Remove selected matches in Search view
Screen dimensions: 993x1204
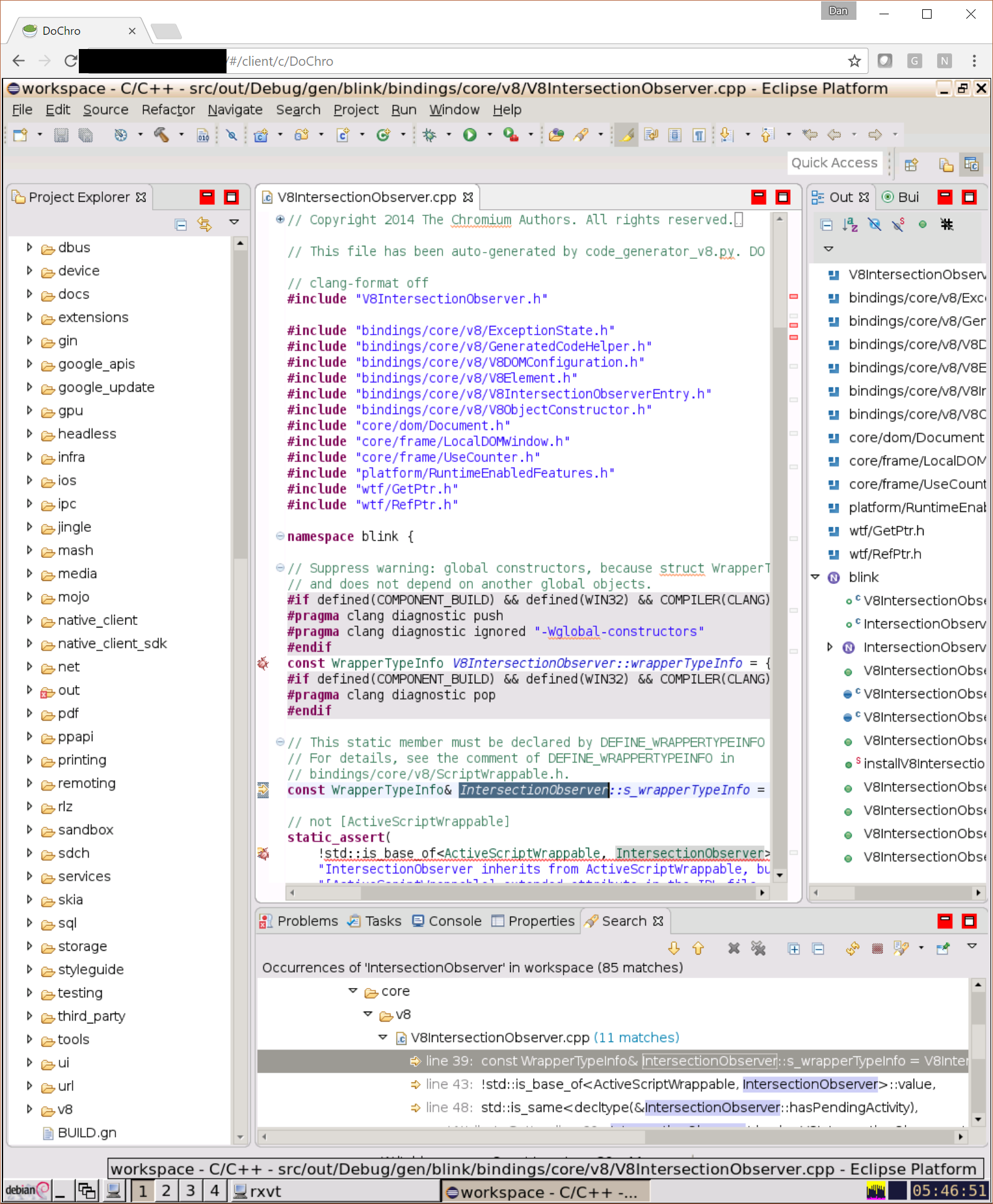point(734,948)
